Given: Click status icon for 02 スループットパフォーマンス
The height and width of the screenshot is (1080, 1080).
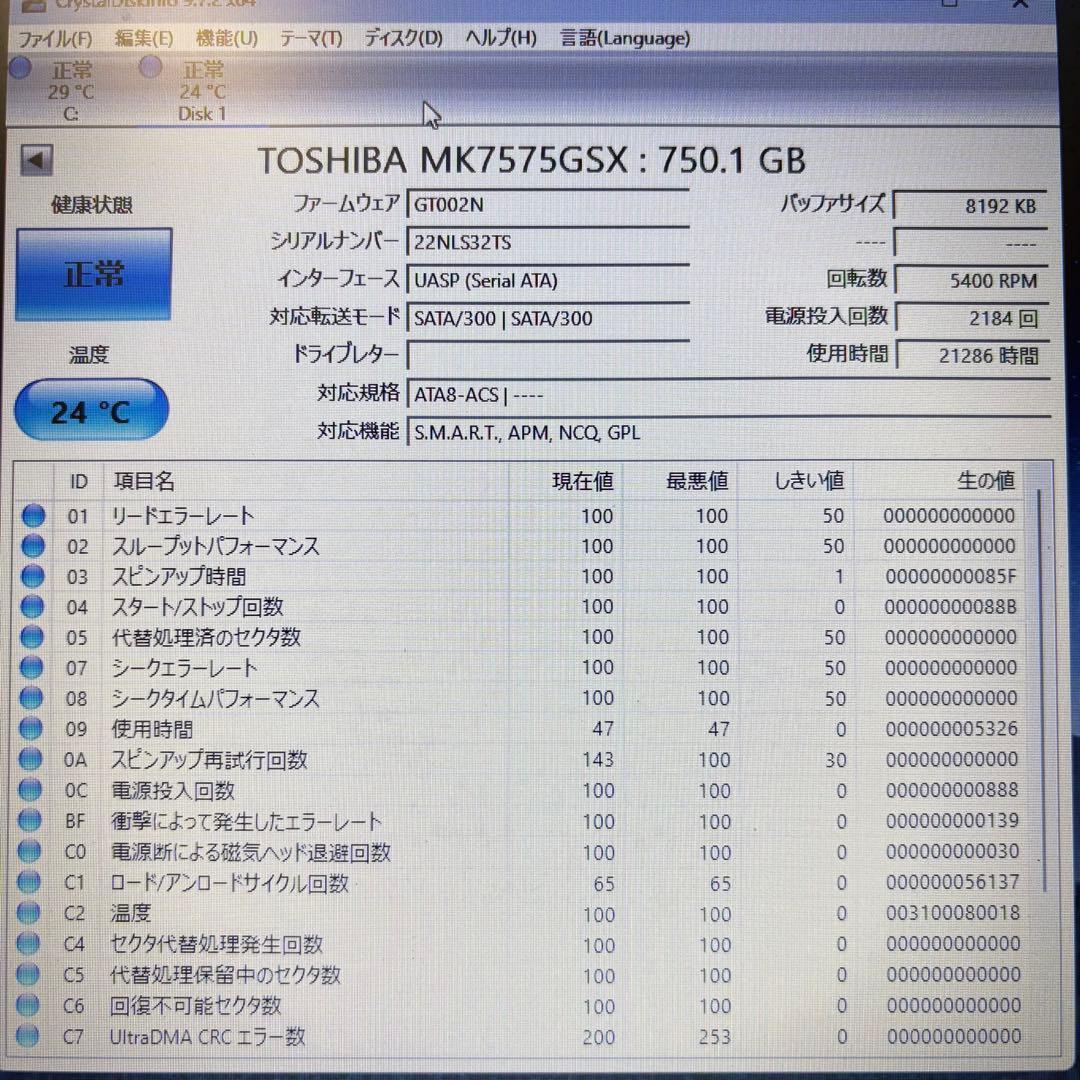Looking at the screenshot, I should (x=33, y=546).
